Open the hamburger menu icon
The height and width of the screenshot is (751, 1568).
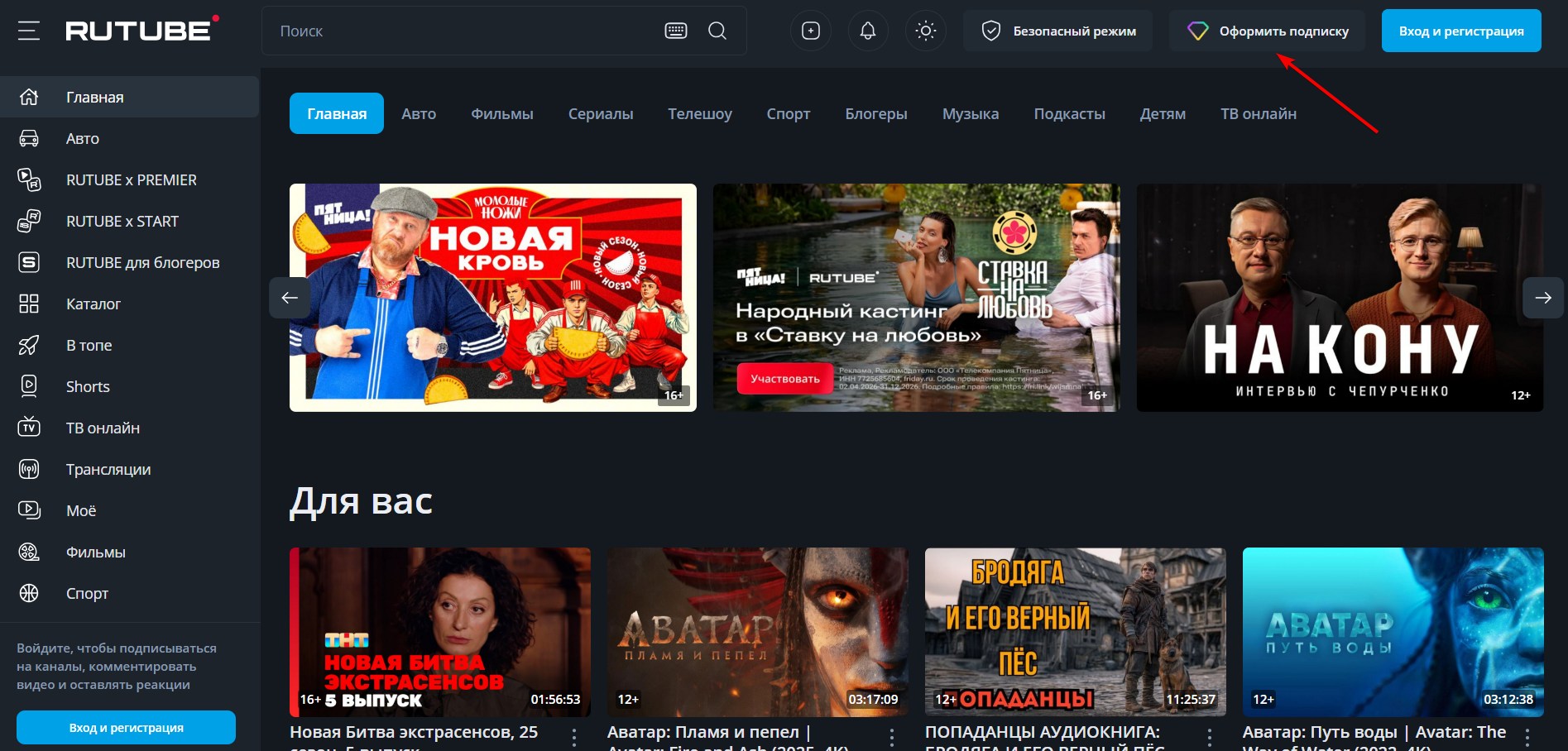click(29, 31)
